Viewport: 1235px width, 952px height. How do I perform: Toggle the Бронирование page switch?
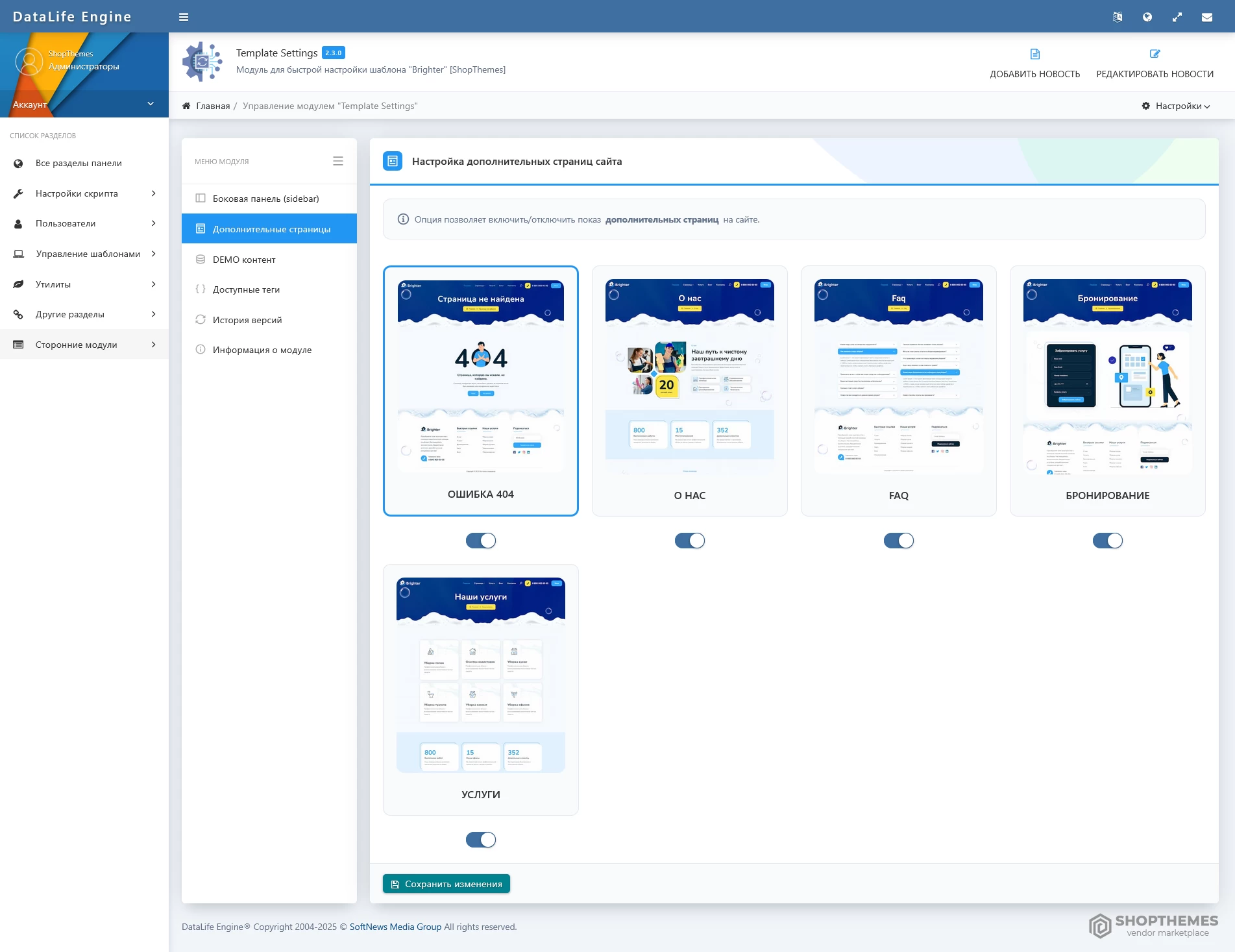click(x=1107, y=541)
